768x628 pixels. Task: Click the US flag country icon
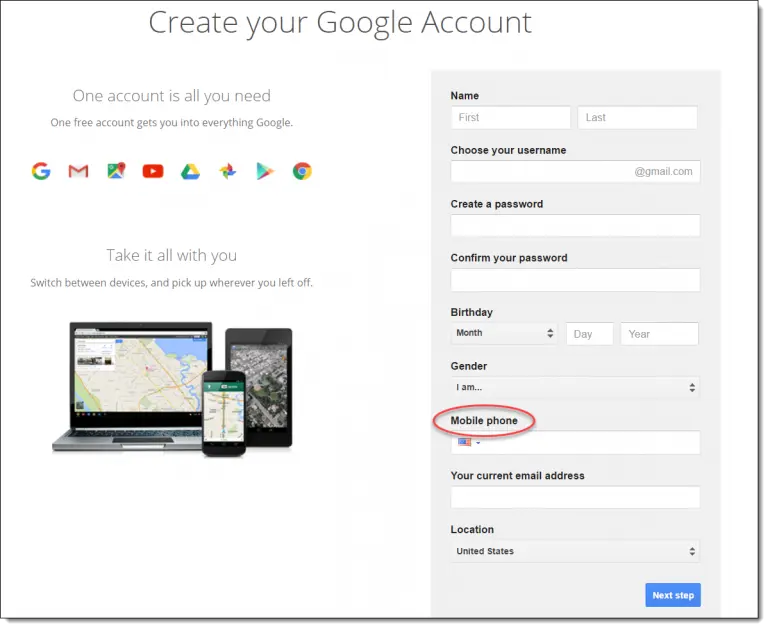pos(464,442)
